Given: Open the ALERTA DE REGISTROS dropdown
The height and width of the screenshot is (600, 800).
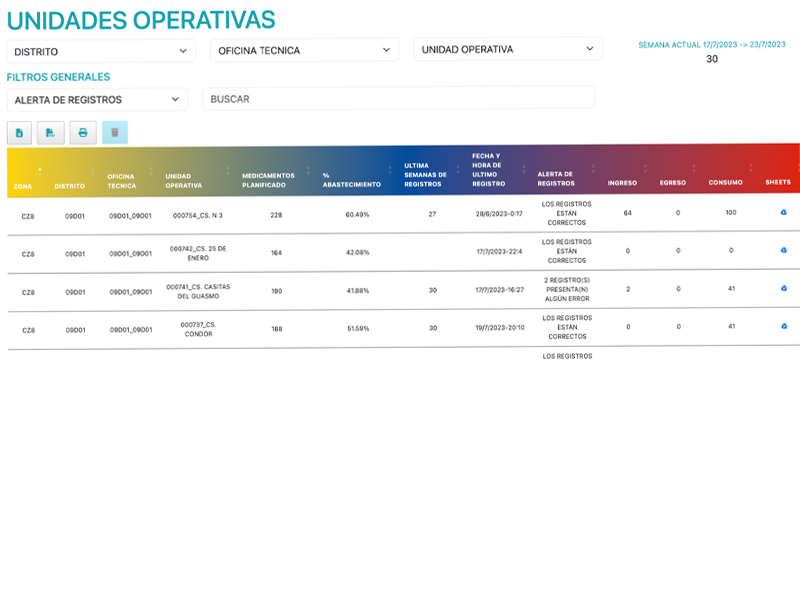Looking at the screenshot, I should pyautogui.click(x=96, y=100).
